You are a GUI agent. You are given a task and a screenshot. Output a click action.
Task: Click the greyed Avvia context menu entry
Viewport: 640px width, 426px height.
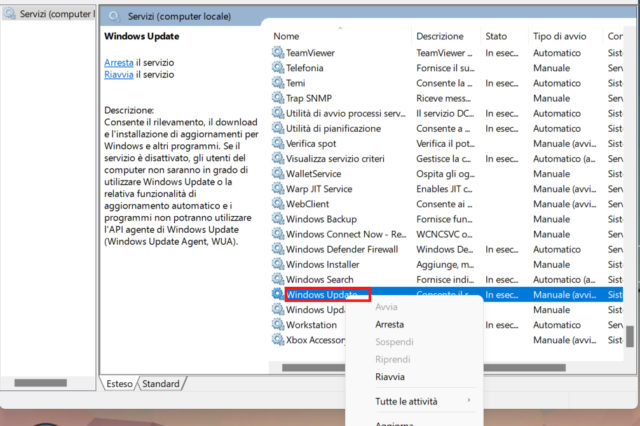386,307
